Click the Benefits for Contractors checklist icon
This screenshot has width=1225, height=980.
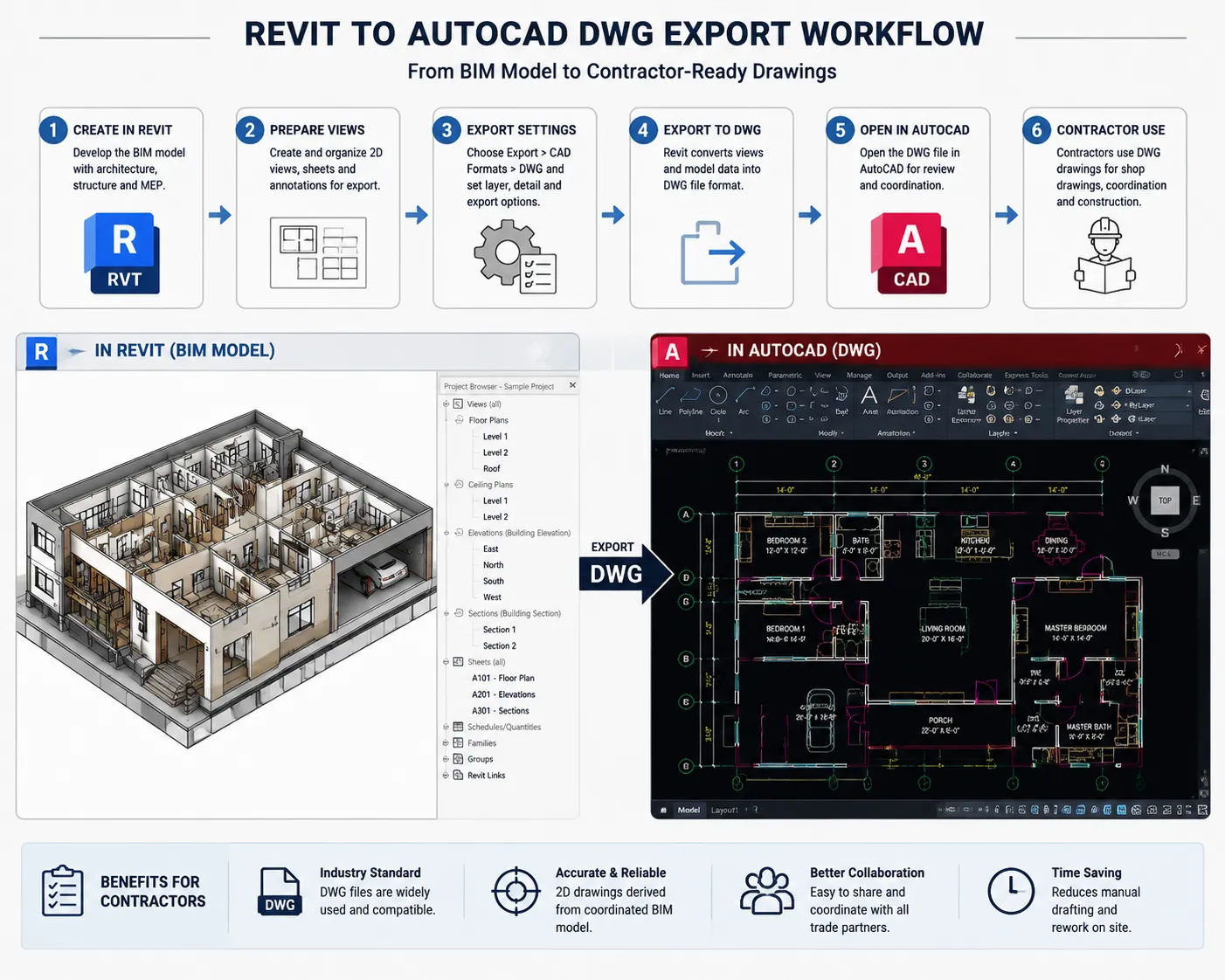(63, 891)
